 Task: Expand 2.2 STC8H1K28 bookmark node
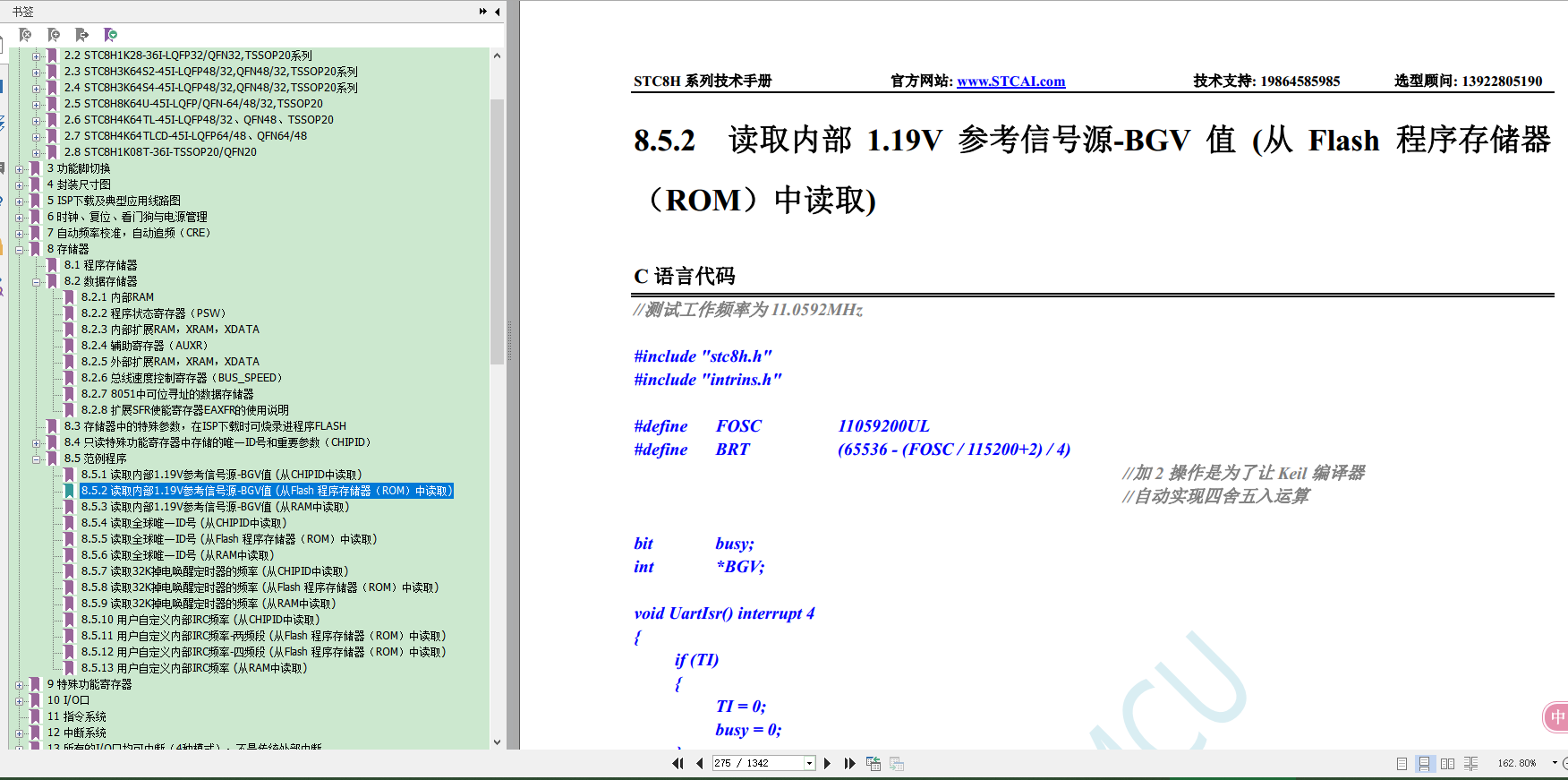click(x=37, y=56)
